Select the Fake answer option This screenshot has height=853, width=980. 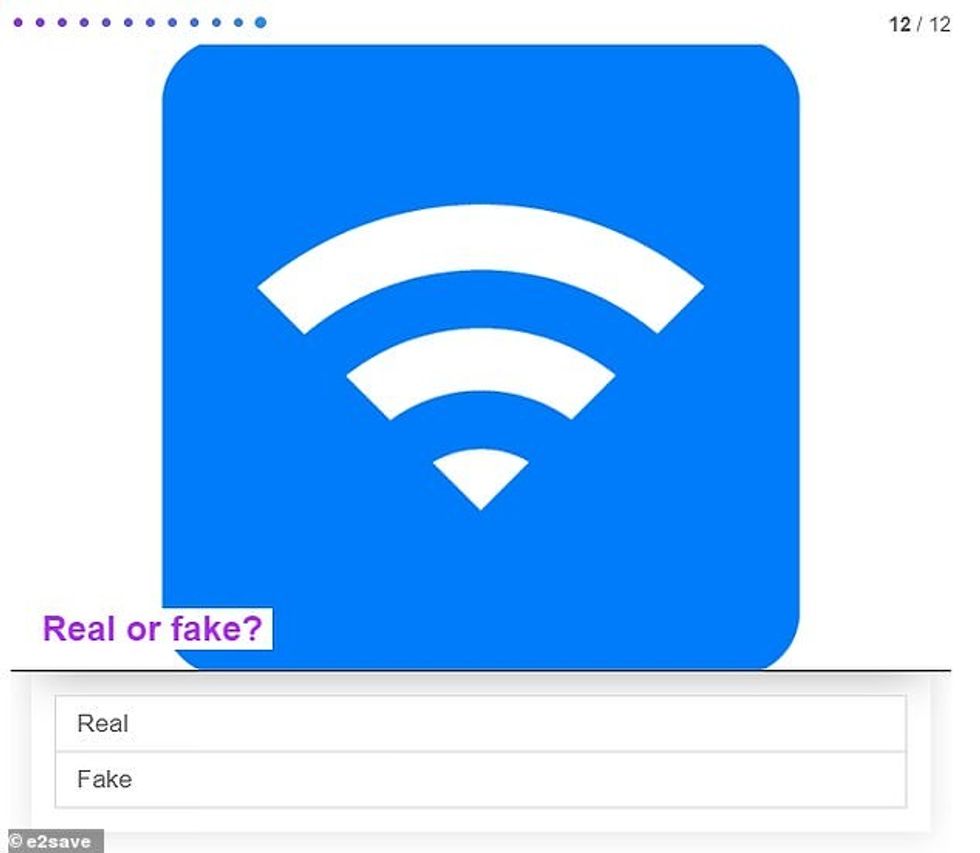(481, 779)
